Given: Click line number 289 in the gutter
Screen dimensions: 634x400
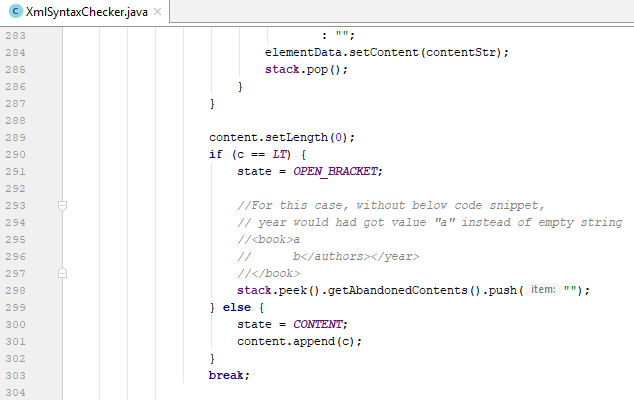Looking at the screenshot, I should point(15,138).
